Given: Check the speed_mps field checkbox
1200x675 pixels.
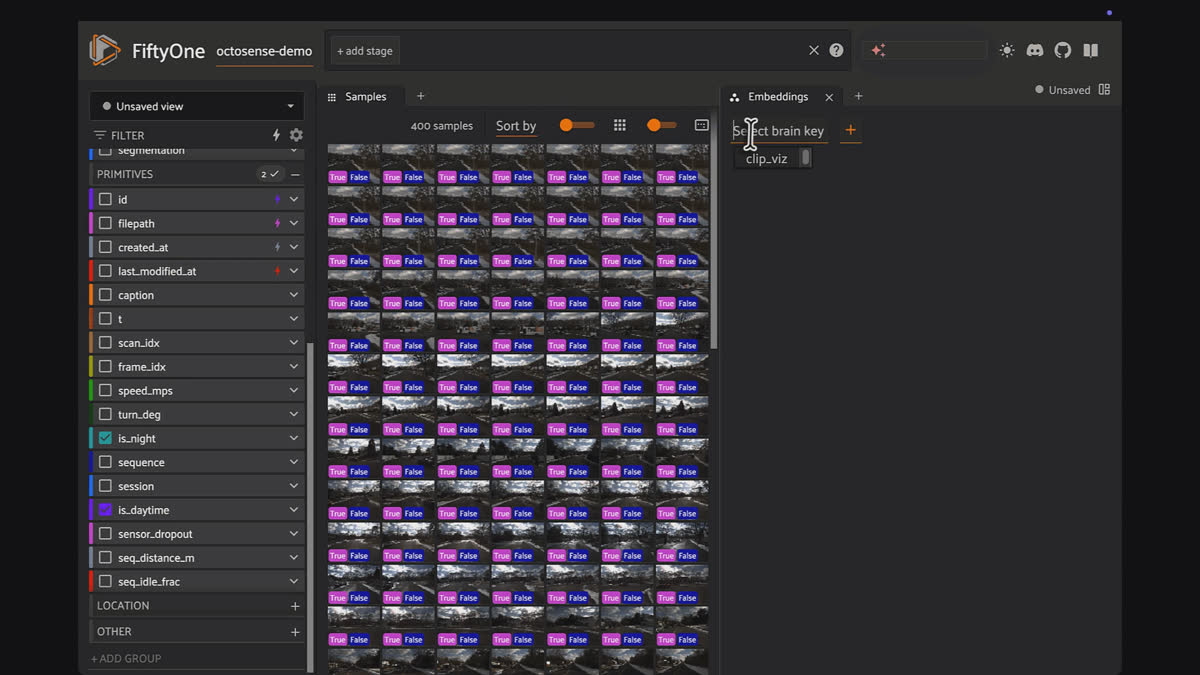Looking at the screenshot, I should tap(105, 391).
